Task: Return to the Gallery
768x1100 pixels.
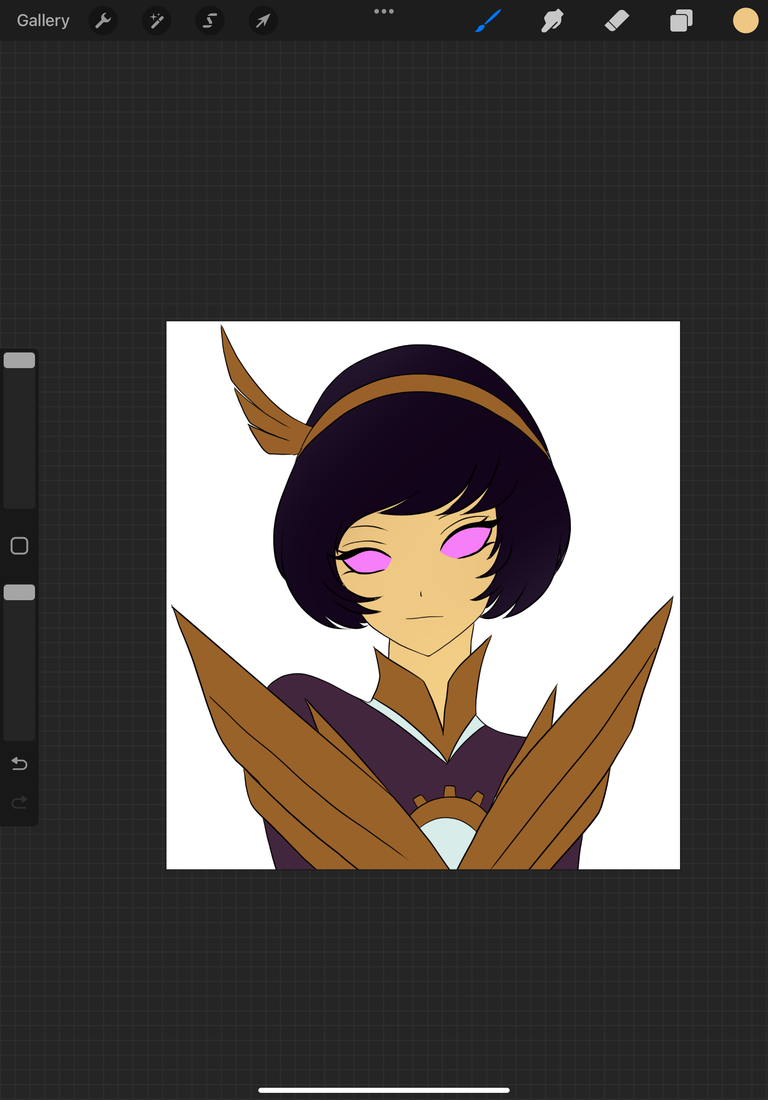Action: tap(43, 20)
